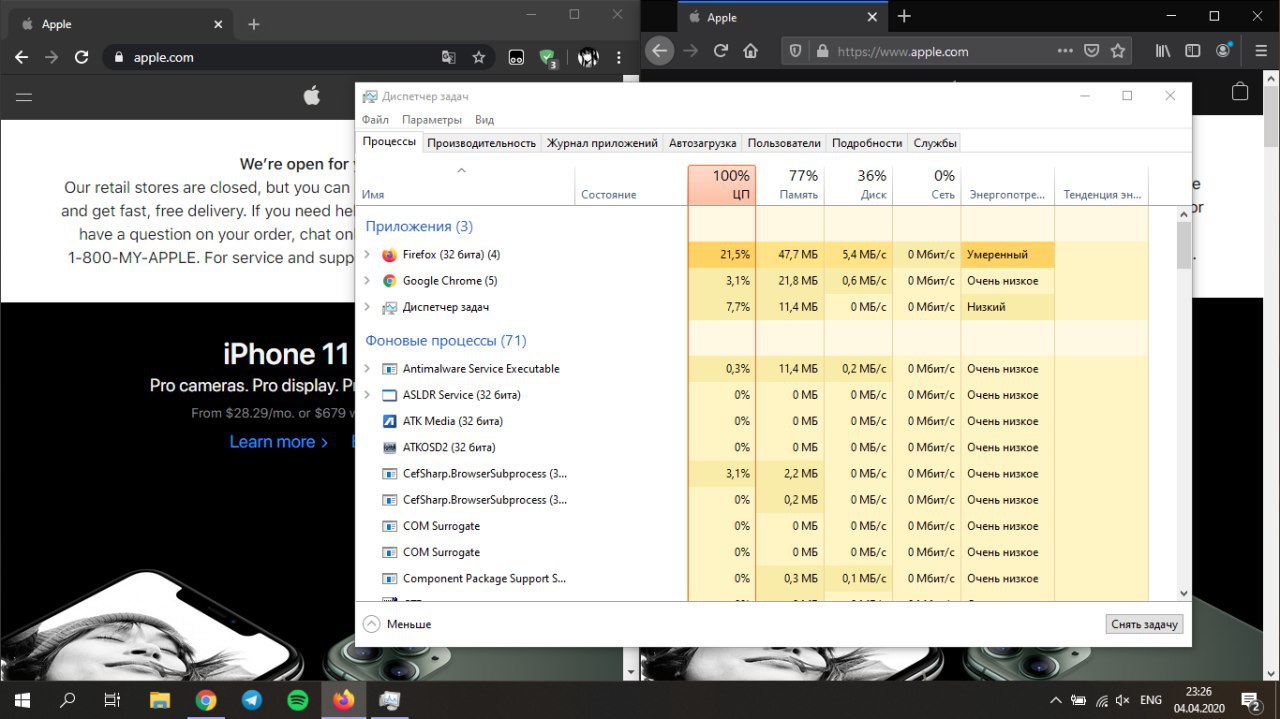This screenshot has height=719, width=1280.
Task: Click Firefox back button
Action: tap(659, 50)
